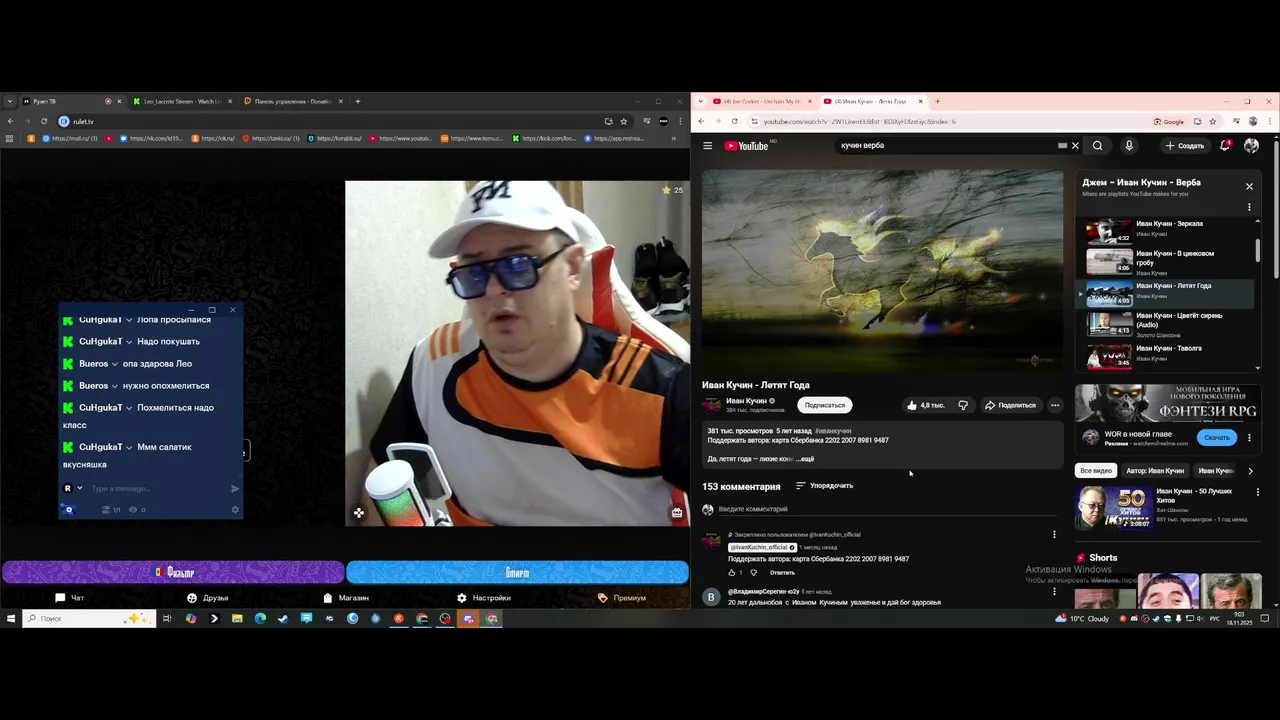Reply to pinned comment with Ответить

[x=782, y=573]
